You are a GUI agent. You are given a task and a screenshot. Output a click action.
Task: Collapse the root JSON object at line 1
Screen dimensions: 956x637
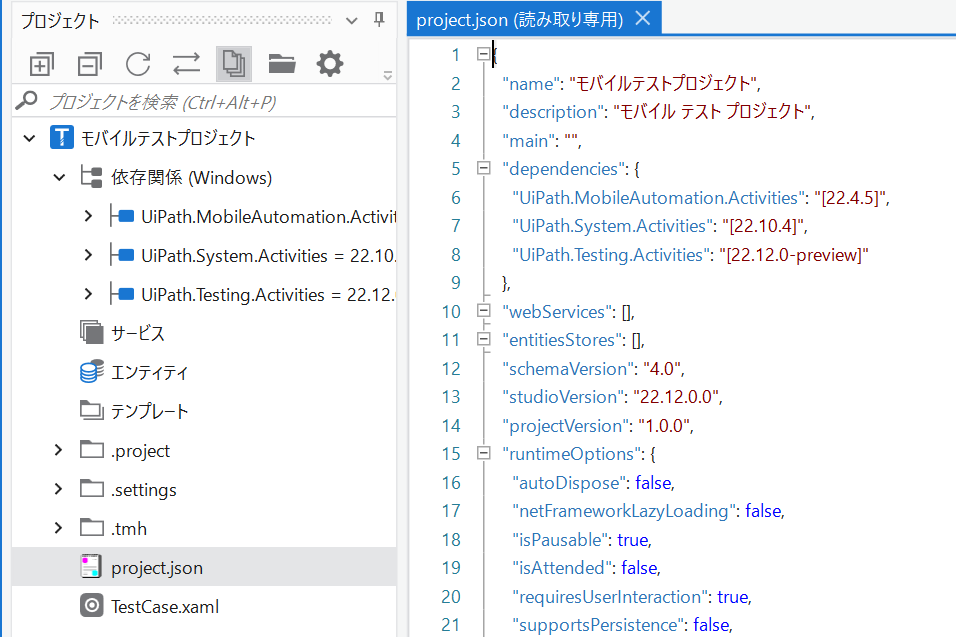(483, 54)
